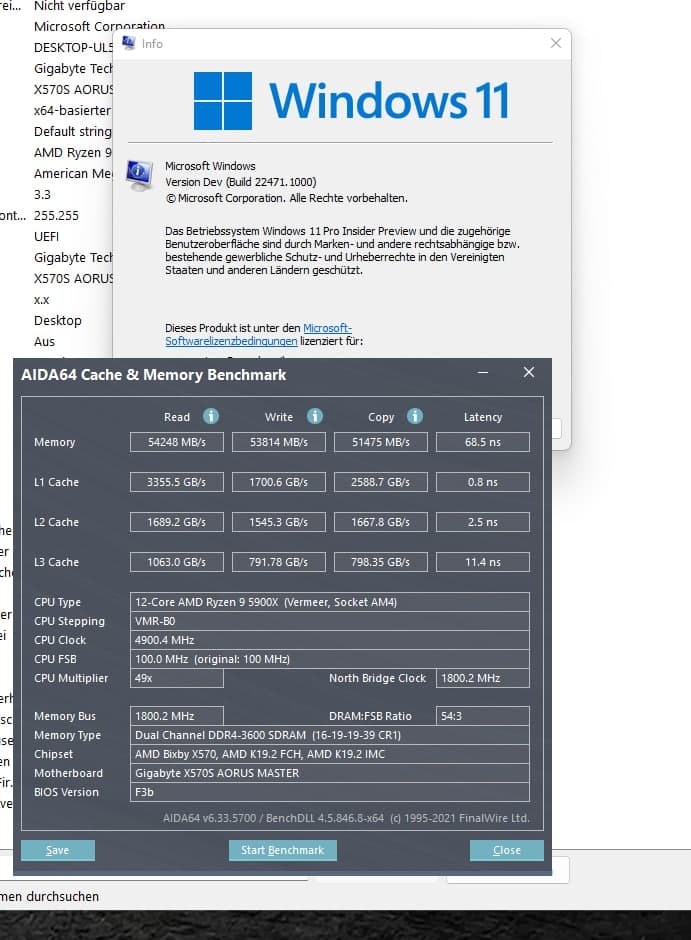Select L1 Cache copy 2588.7 GB/s
This screenshot has height=940, width=691.
tap(381, 482)
